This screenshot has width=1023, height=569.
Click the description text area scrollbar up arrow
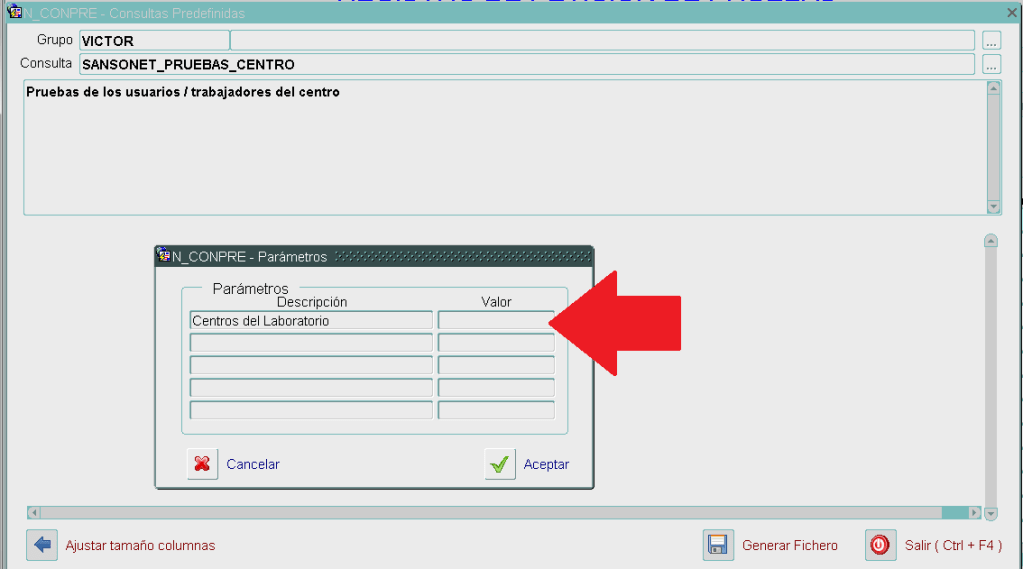pyautogui.click(x=994, y=88)
